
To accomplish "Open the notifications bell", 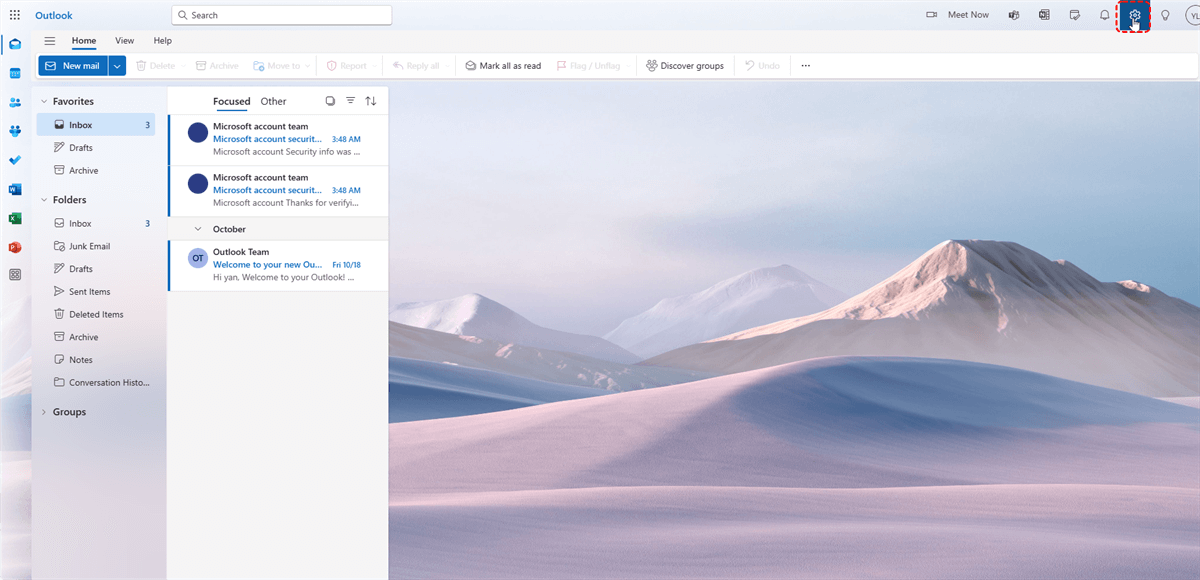I will 1104,15.
